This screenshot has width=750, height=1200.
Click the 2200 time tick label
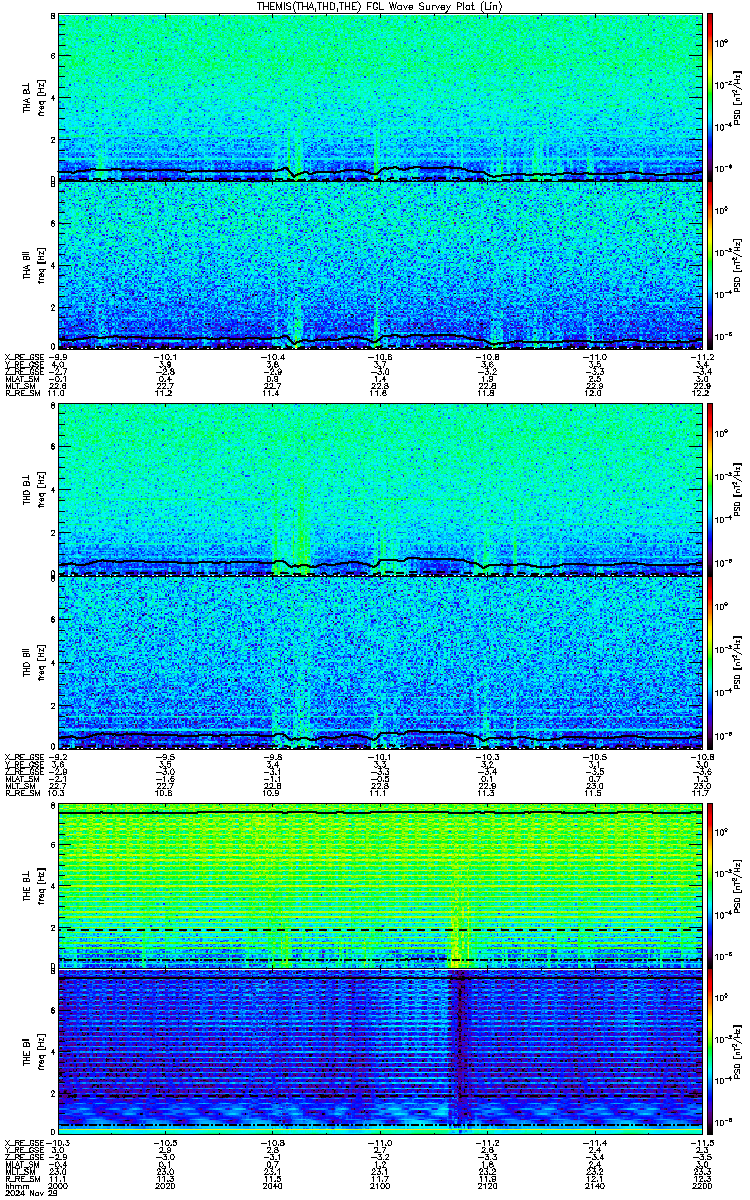pyautogui.click(x=701, y=1185)
